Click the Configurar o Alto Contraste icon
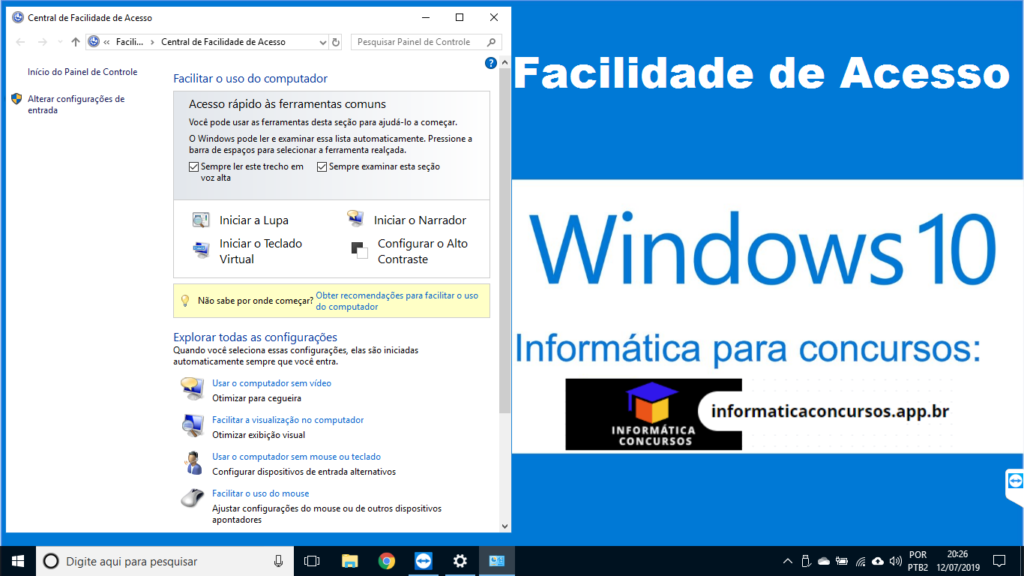Image resolution: width=1024 pixels, height=576 pixels. pyautogui.click(x=358, y=249)
